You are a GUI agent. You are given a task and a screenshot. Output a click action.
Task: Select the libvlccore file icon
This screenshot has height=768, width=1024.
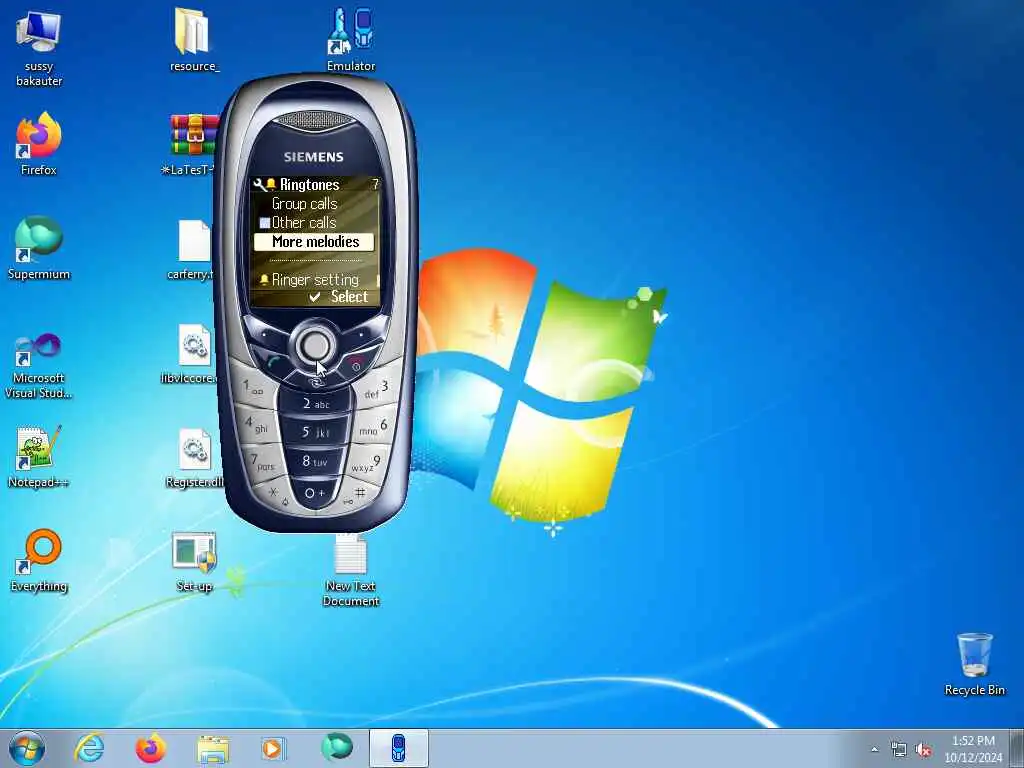[x=191, y=353]
